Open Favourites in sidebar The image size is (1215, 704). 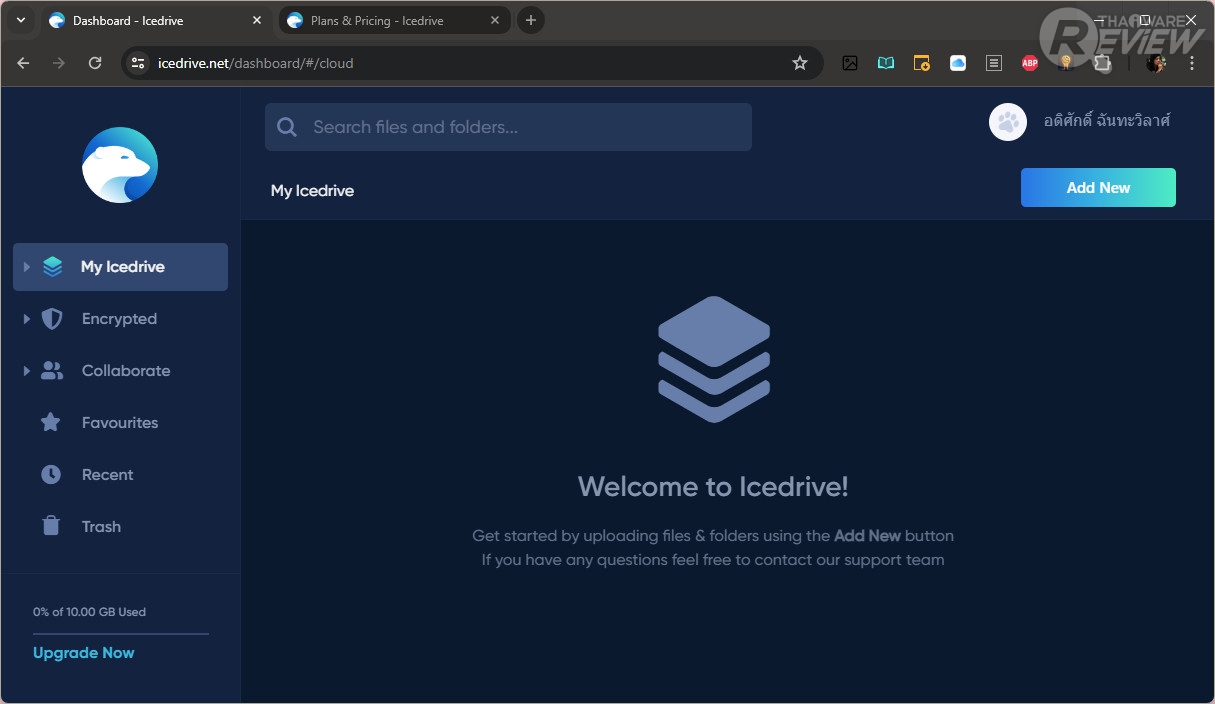point(120,423)
